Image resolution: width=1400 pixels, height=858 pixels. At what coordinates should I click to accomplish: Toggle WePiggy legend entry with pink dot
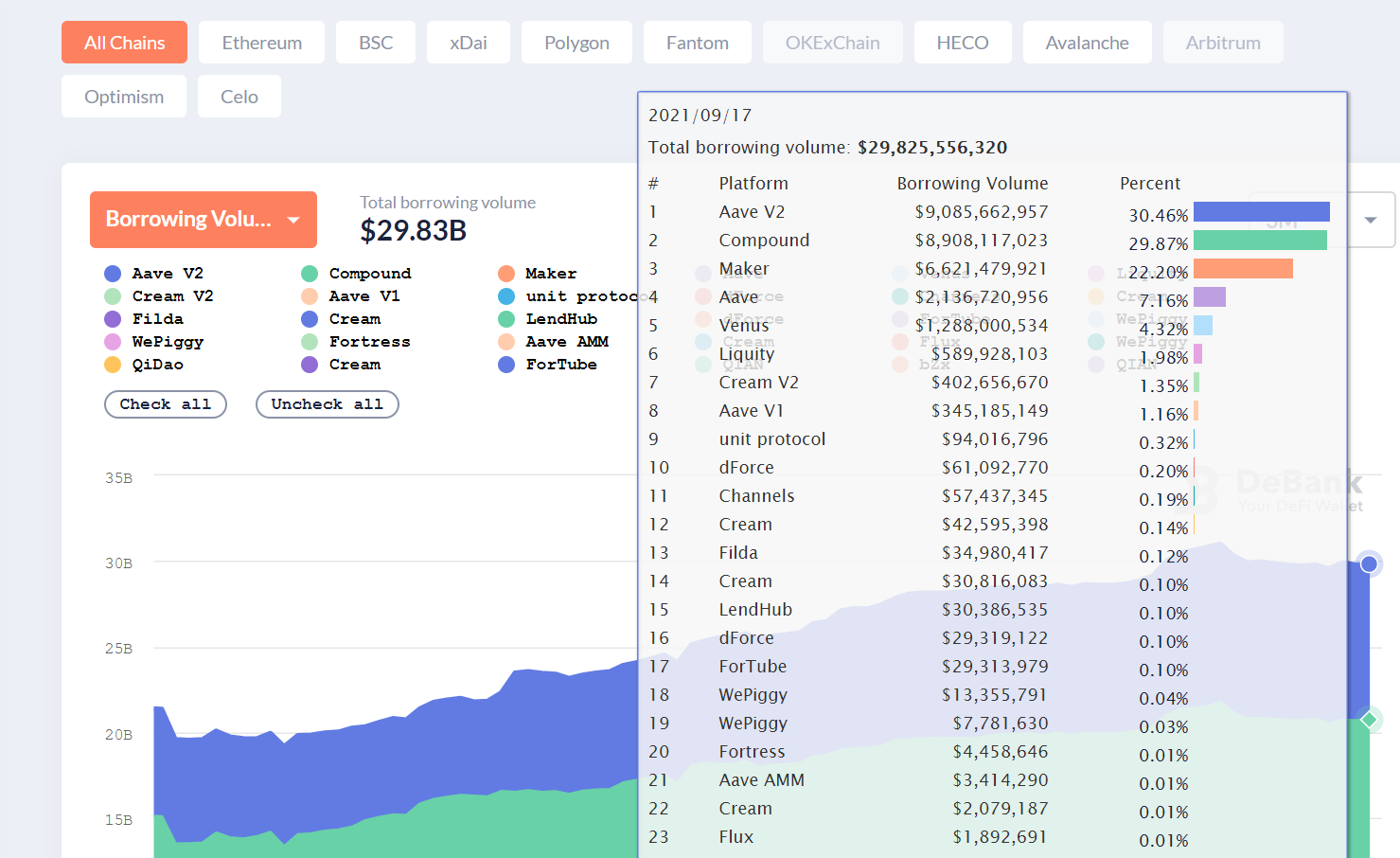click(x=154, y=342)
